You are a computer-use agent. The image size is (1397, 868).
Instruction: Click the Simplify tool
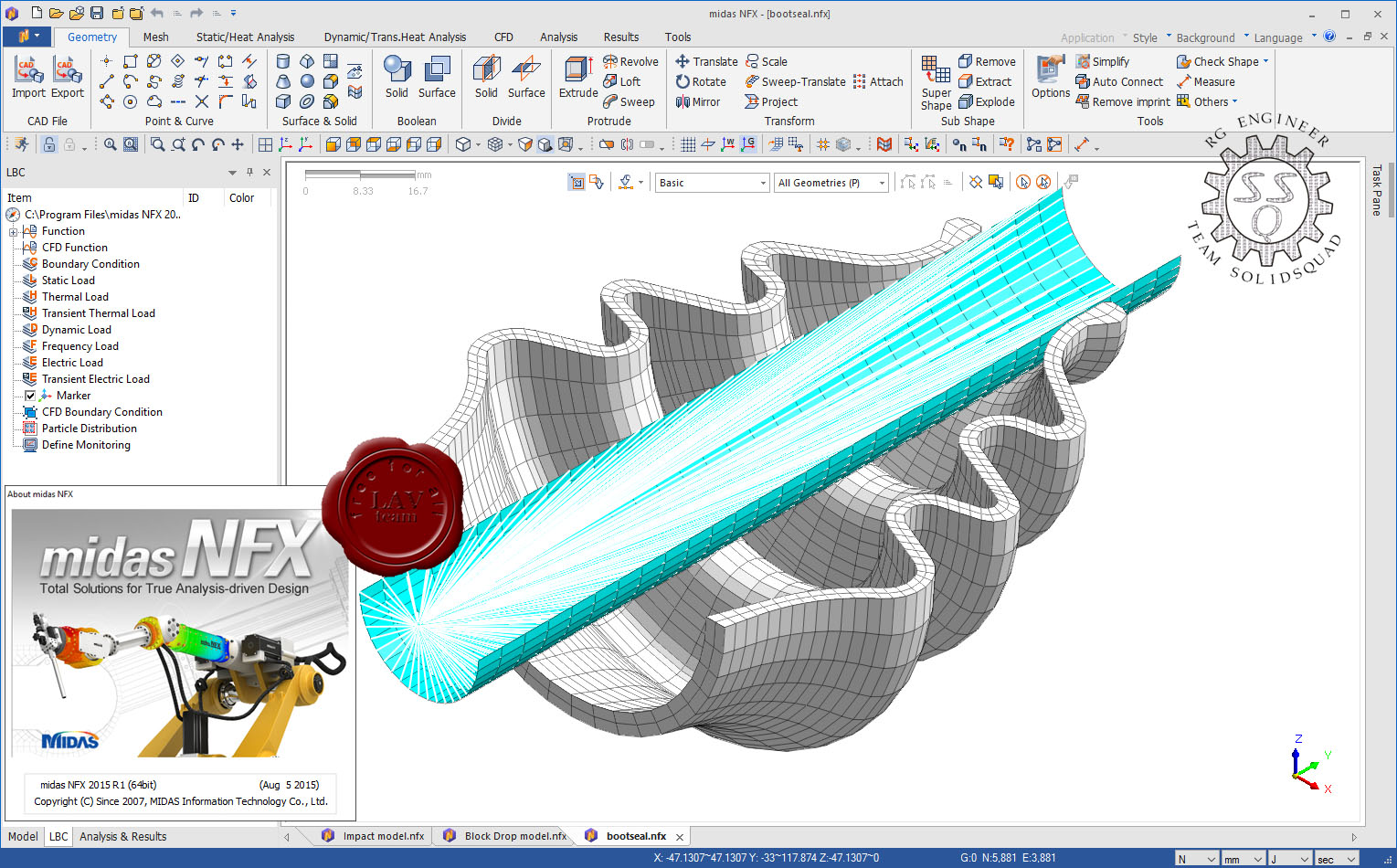tap(1102, 61)
